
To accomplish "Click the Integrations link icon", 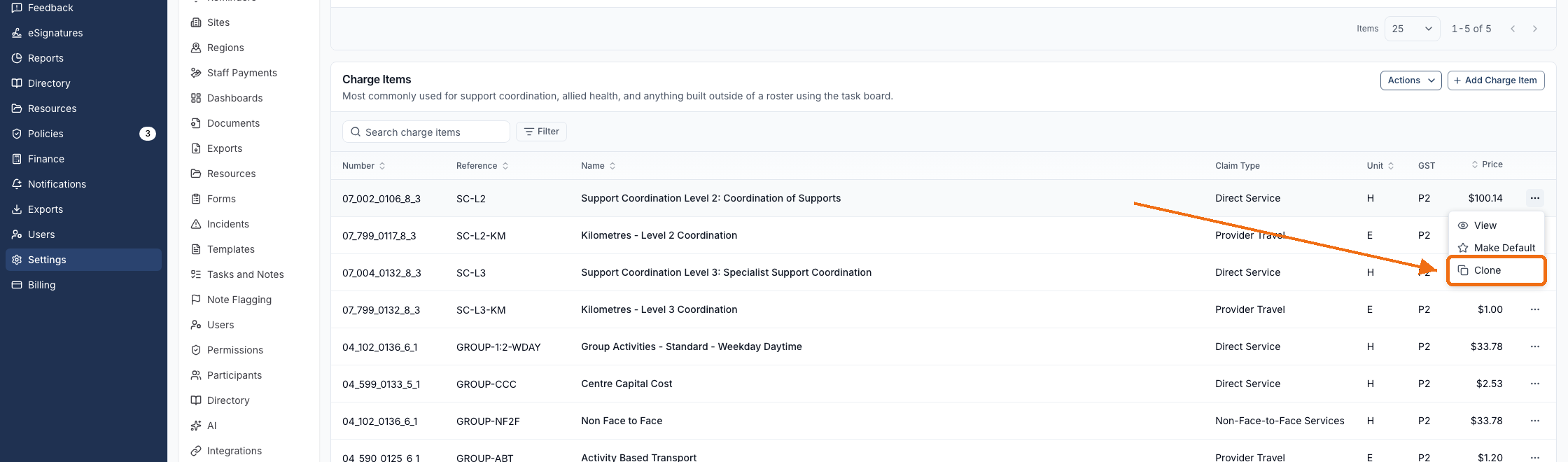I will [x=196, y=451].
